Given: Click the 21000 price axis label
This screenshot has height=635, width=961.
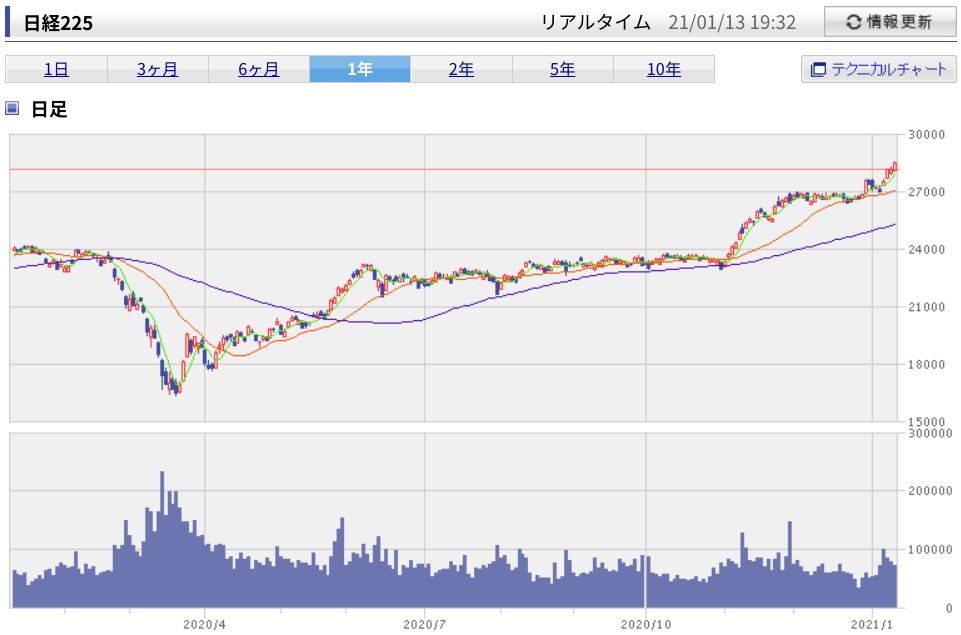Looking at the screenshot, I should pos(926,307).
